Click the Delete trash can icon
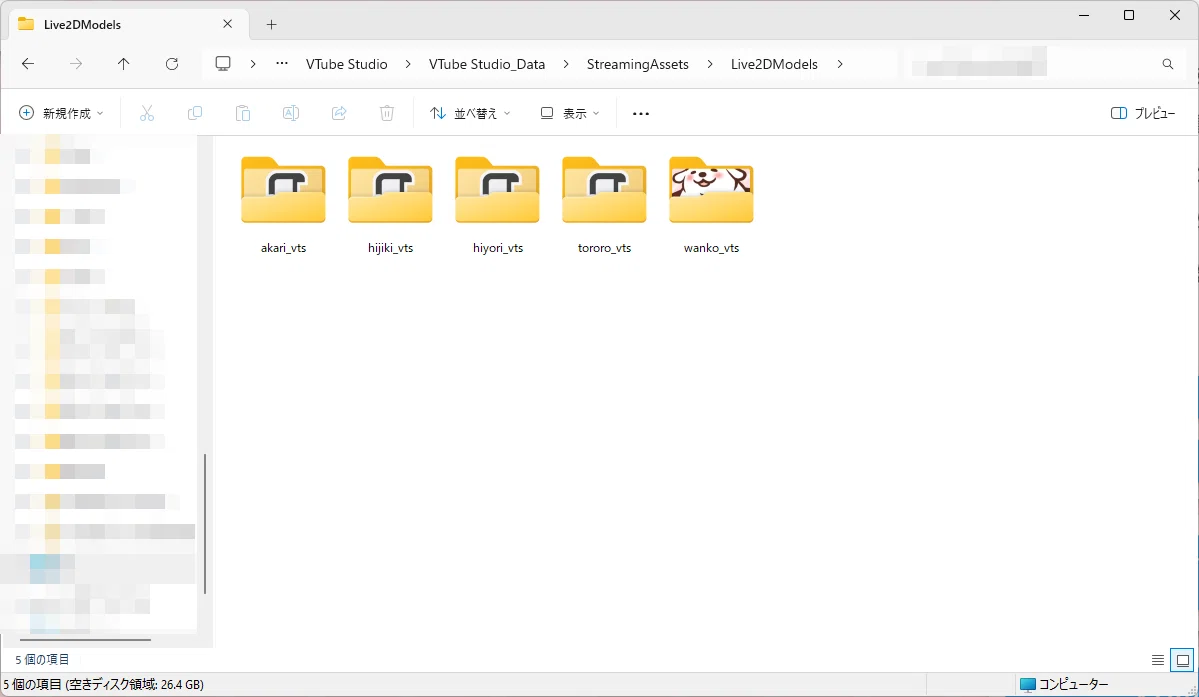The height and width of the screenshot is (697, 1199). 387,113
